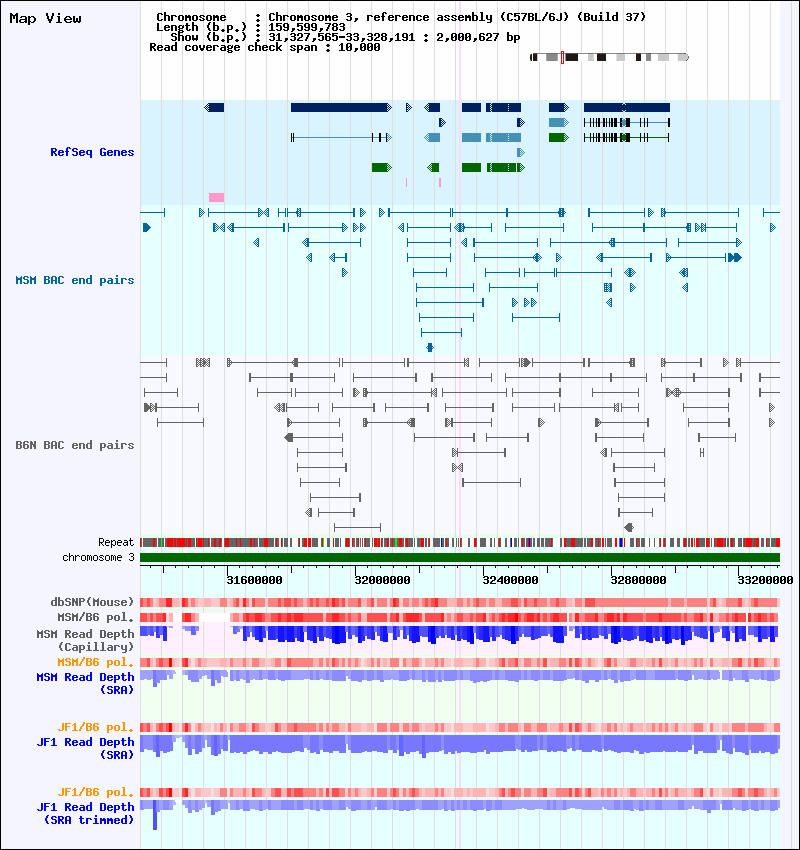800x850 pixels.
Task: Click the MSM Read Depth (Capillary) label
Action: pos(86,640)
